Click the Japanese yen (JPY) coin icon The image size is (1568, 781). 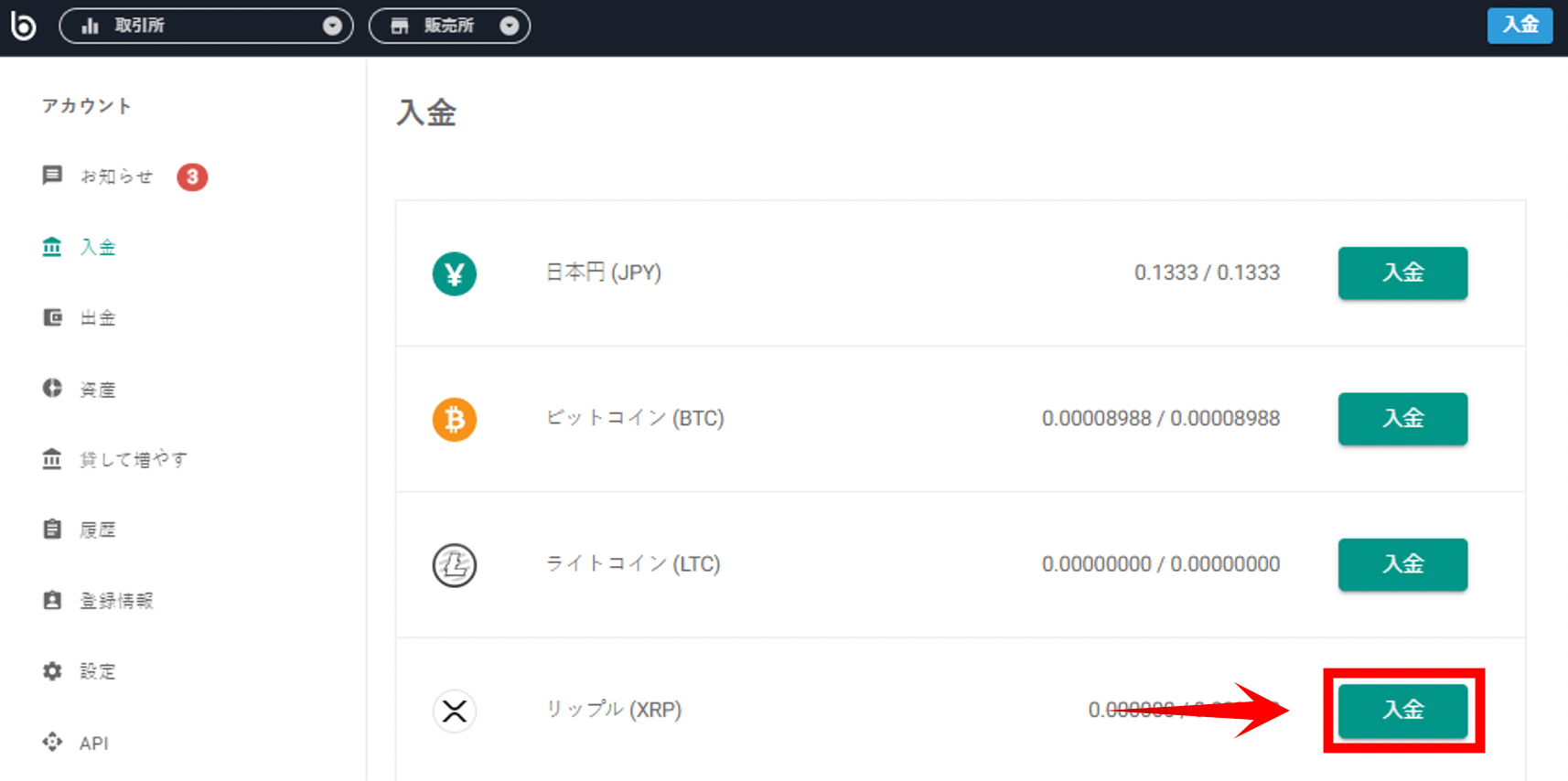click(454, 273)
